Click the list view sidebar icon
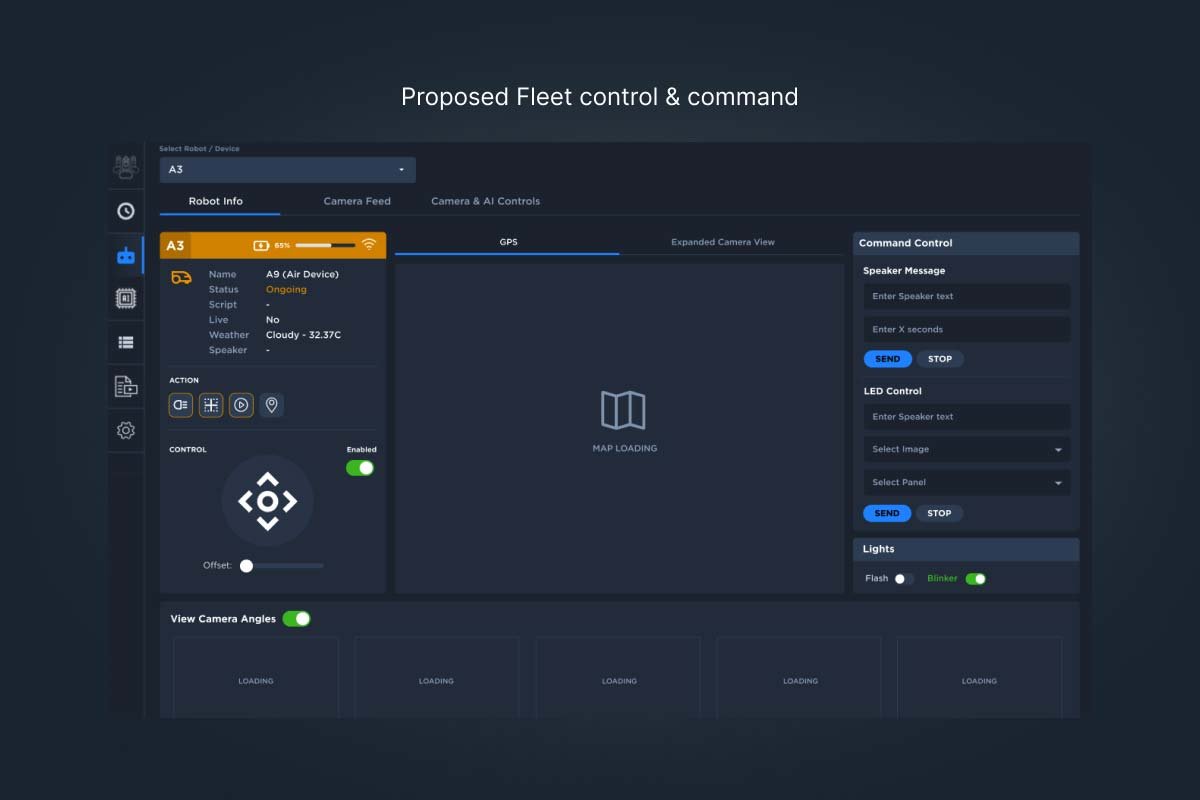The height and width of the screenshot is (800, 1200). click(126, 342)
